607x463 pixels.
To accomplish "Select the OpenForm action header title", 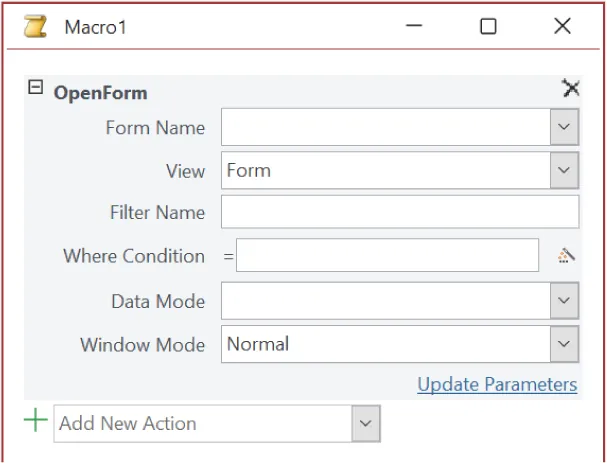I will pos(100,93).
